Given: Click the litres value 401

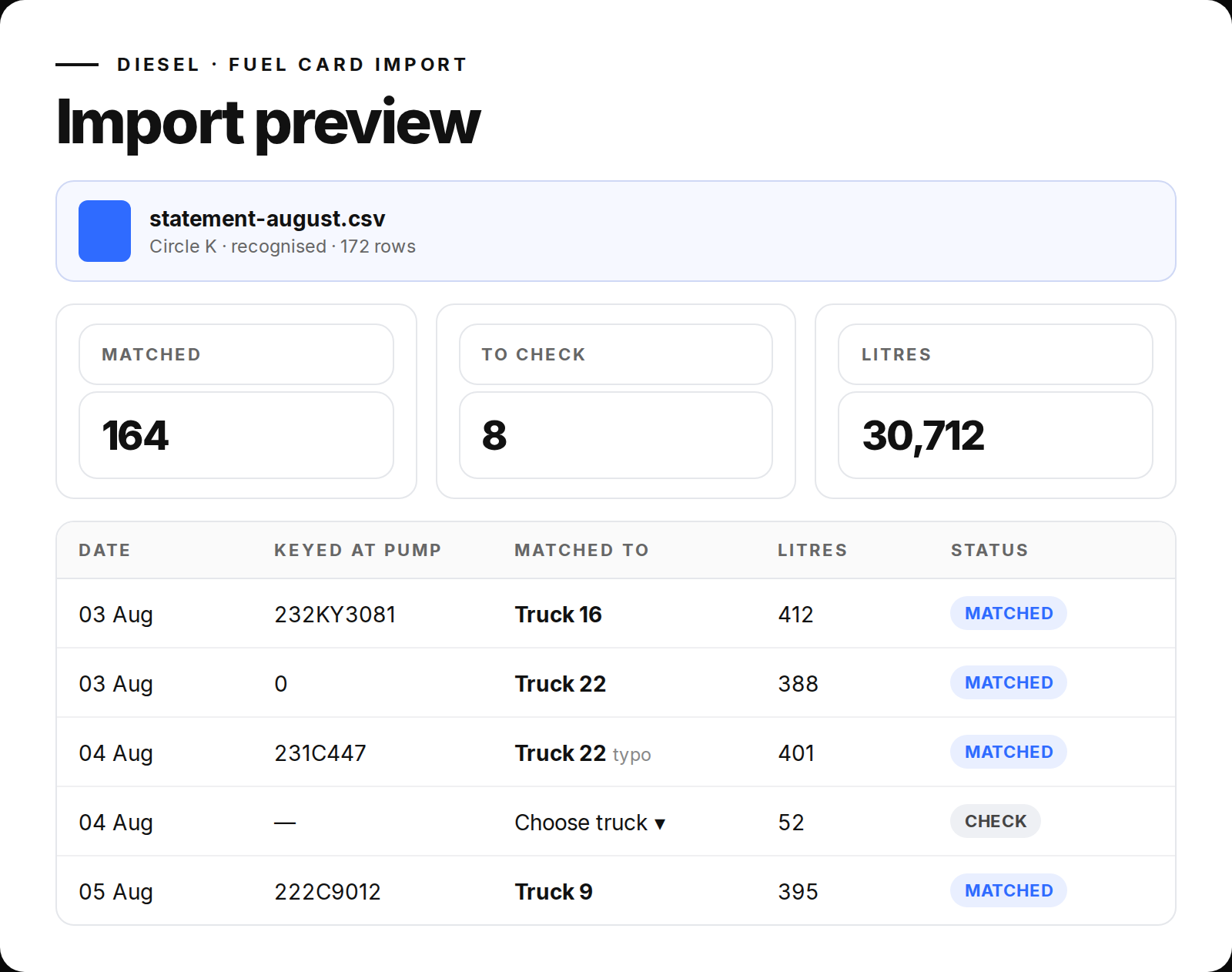Looking at the screenshot, I should (x=796, y=753).
